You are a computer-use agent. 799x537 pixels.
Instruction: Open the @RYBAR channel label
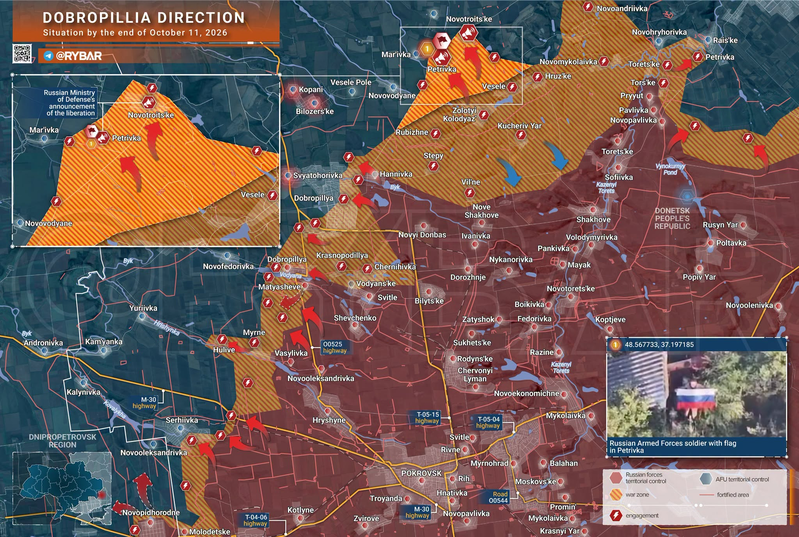[x=78, y=56]
